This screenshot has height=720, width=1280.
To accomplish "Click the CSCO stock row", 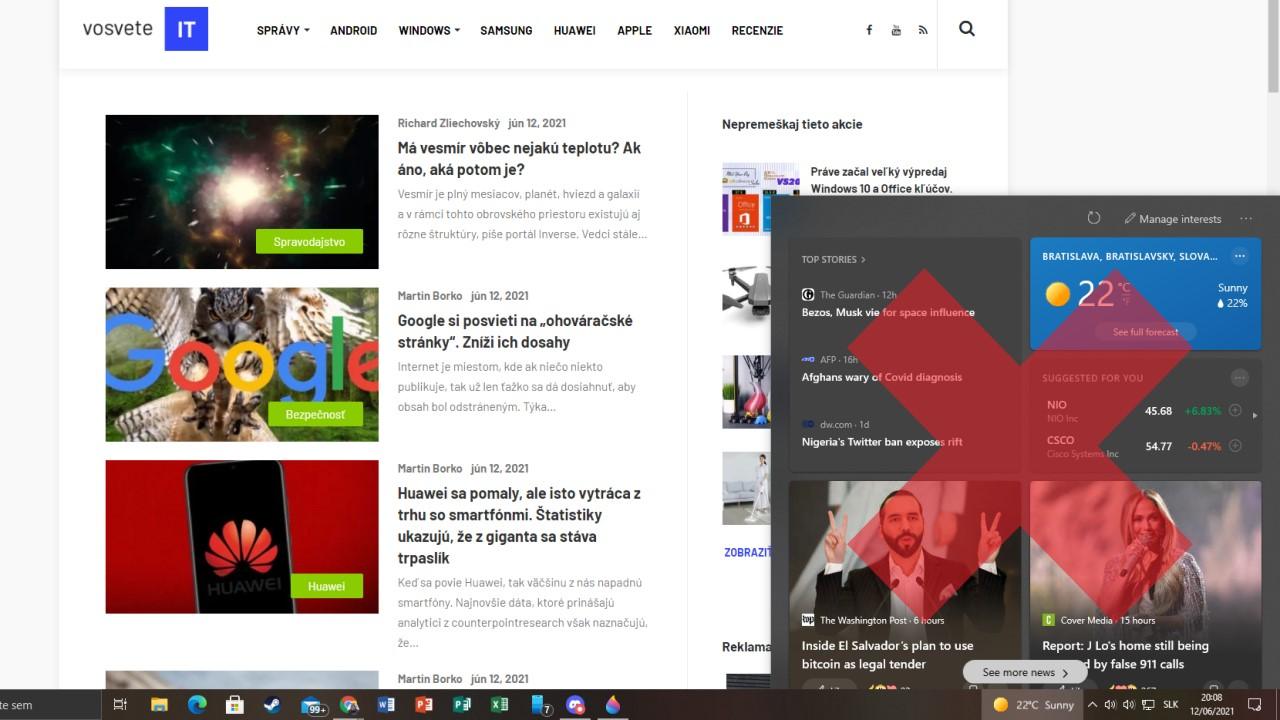I will [1144, 446].
